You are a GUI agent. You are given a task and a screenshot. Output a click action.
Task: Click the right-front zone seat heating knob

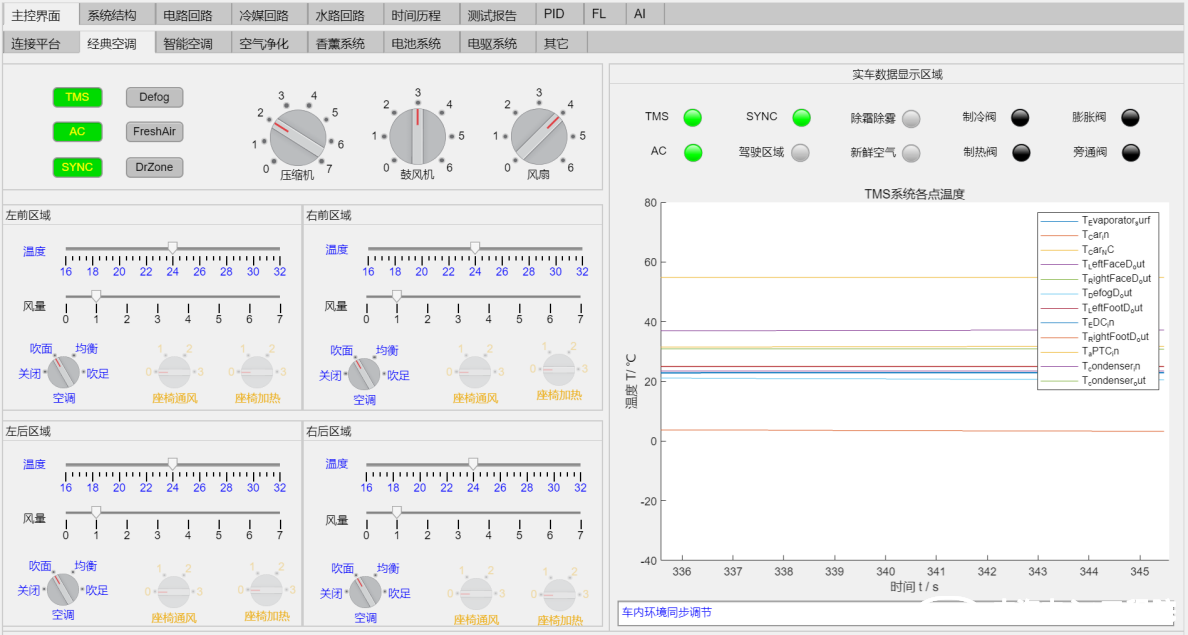(x=558, y=369)
